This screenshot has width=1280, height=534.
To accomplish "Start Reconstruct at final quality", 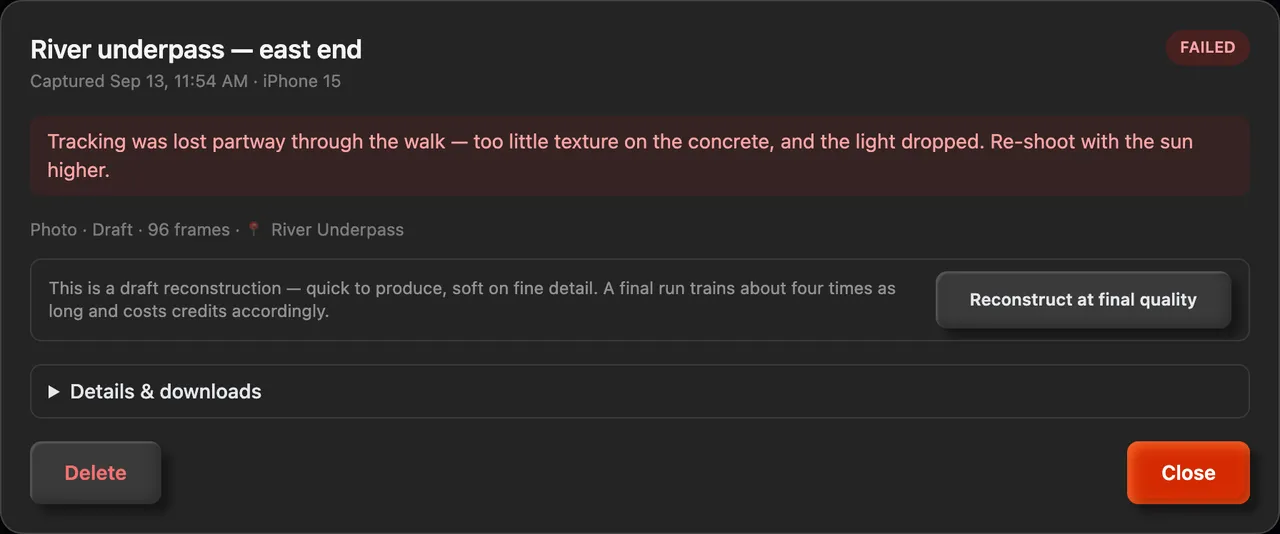I will pyautogui.click(x=1083, y=300).
